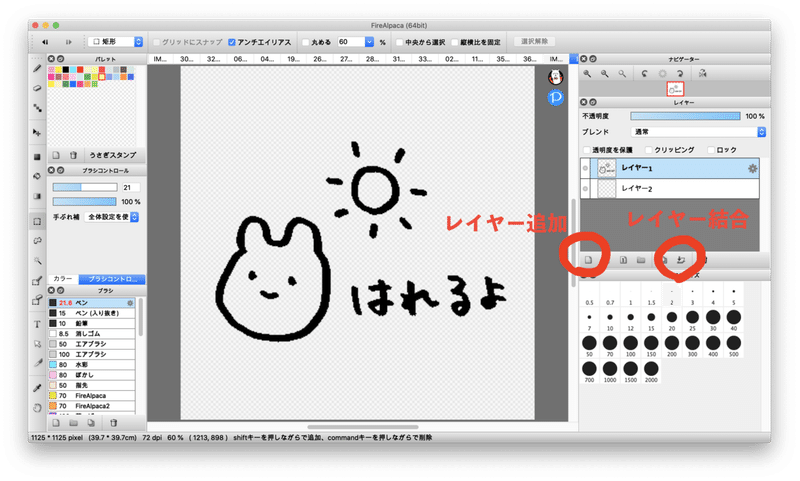Image resolution: width=800 pixels, height=481 pixels.
Task: Click the 選択解除 button
Action: click(x=534, y=42)
